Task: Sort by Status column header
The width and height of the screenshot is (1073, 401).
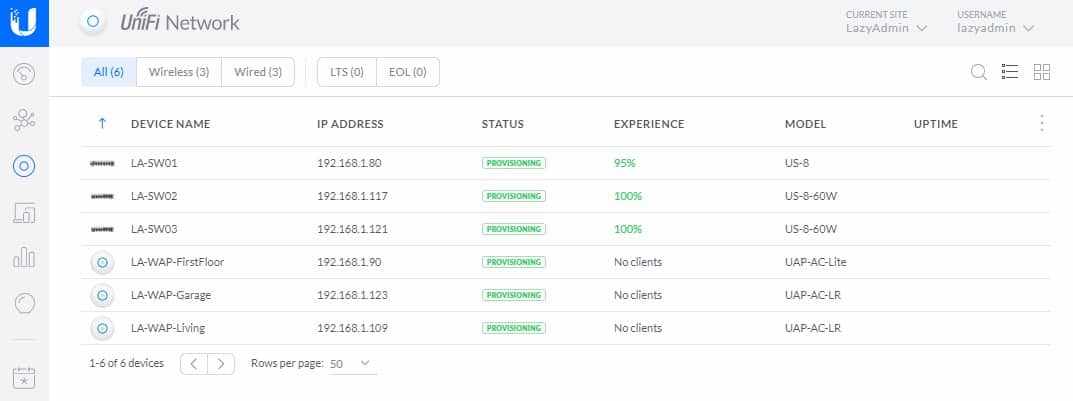Action: (x=502, y=124)
